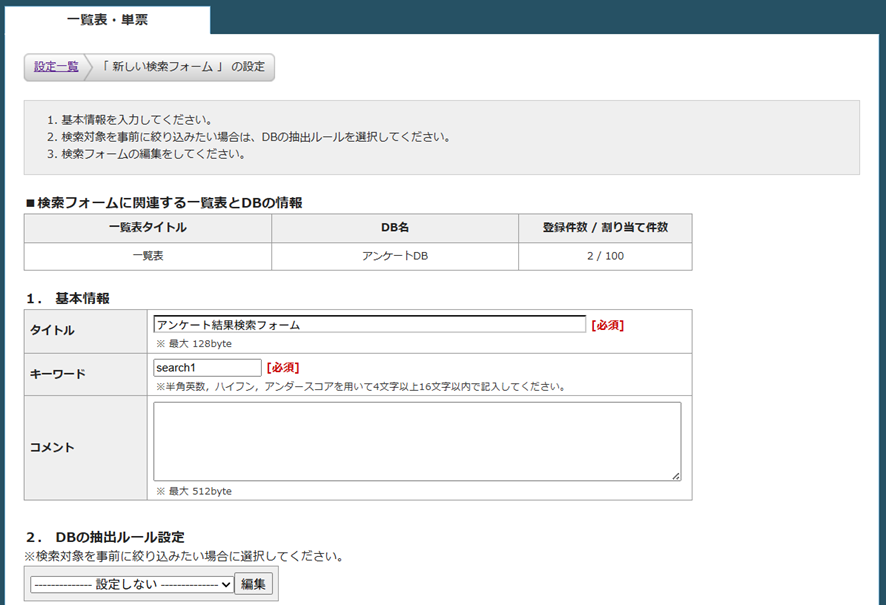Click the 「新しい検索フォーム」の設定 breadcrumb
This screenshot has width=886, height=605.
(x=183, y=67)
